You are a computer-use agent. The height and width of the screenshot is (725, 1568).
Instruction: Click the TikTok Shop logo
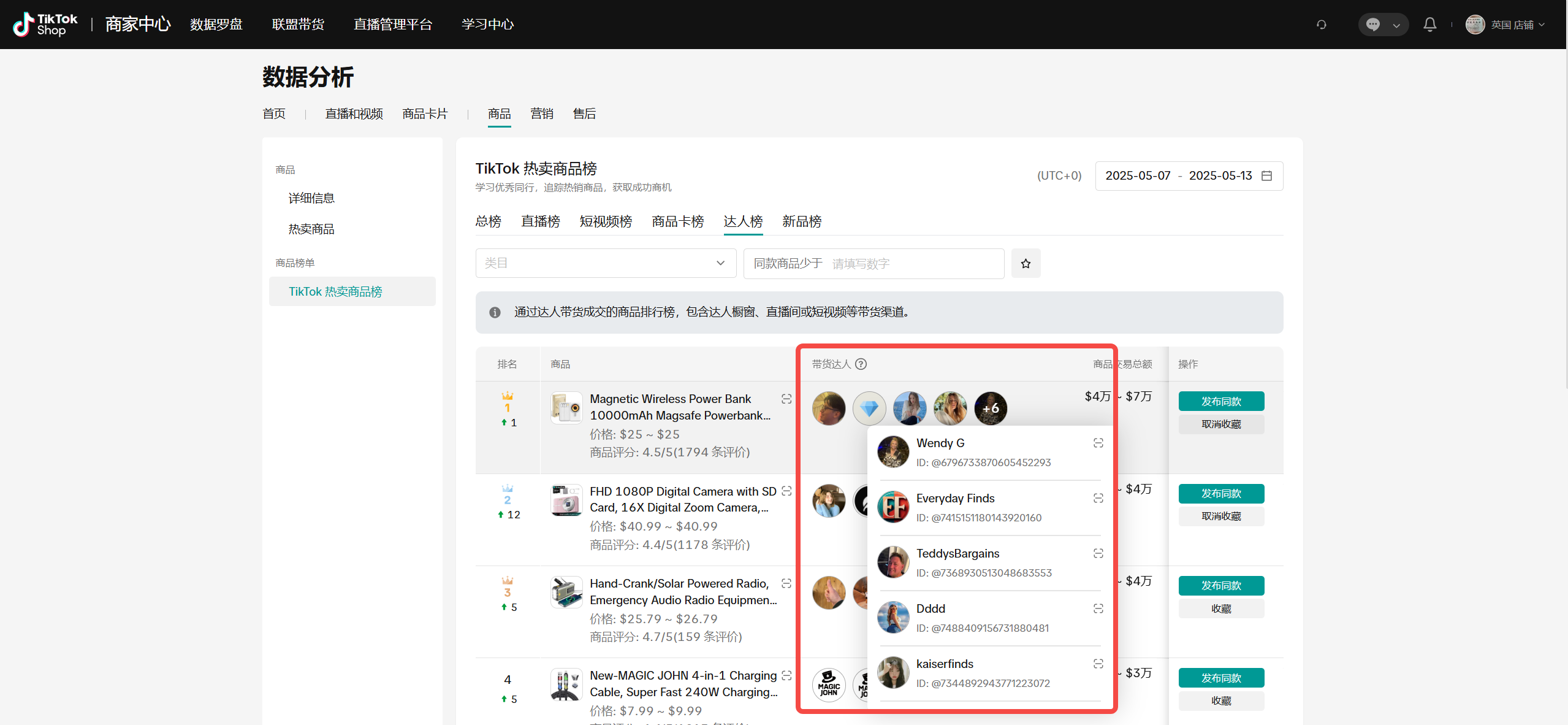point(45,25)
